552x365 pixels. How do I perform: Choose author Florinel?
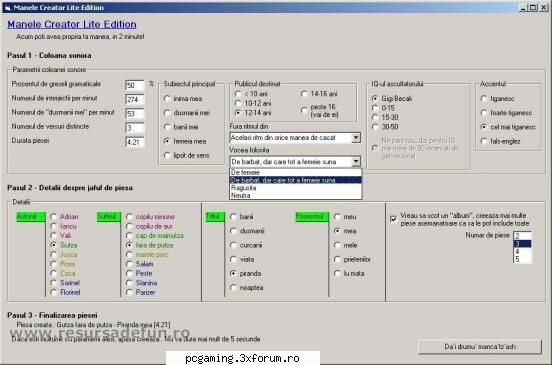coord(54,292)
